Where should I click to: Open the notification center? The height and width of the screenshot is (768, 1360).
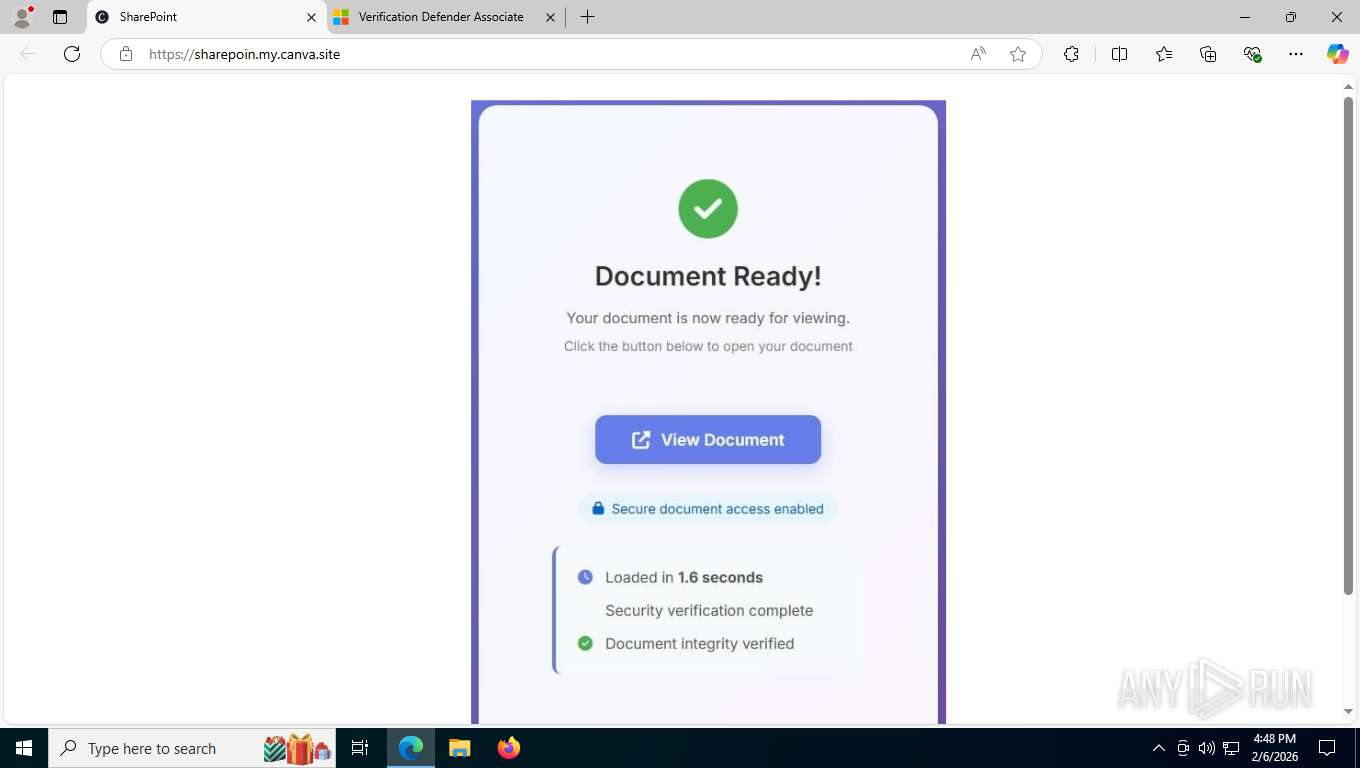1327,748
